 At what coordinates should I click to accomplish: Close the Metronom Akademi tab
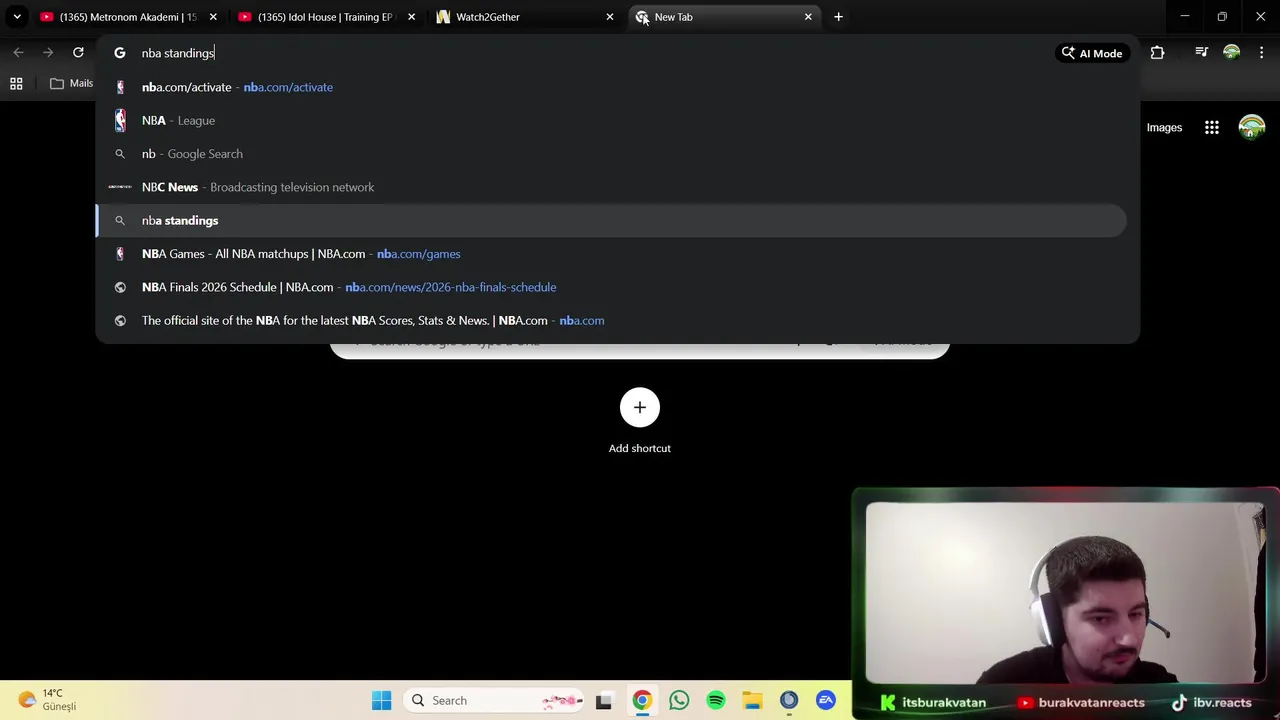(213, 17)
